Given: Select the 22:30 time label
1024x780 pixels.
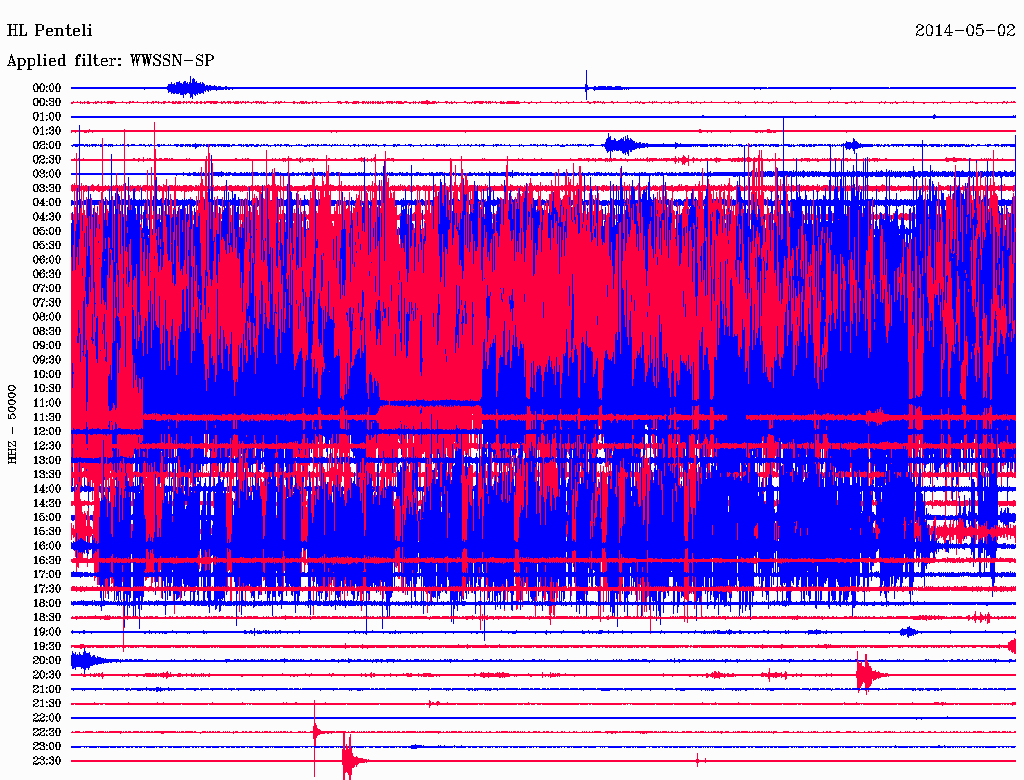Looking at the screenshot, I should (x=47, y=732).
